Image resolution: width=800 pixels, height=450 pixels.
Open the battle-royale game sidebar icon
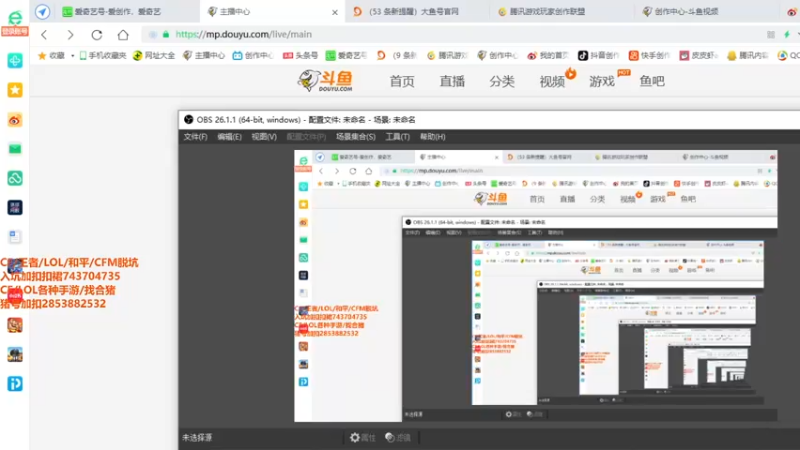tap(15, 355)
